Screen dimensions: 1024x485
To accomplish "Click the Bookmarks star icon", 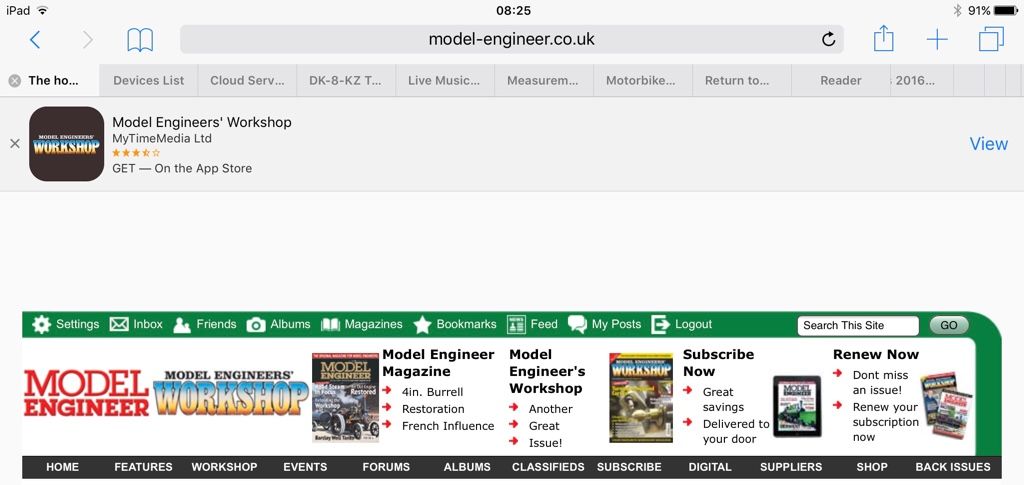I will coord(423,324).
